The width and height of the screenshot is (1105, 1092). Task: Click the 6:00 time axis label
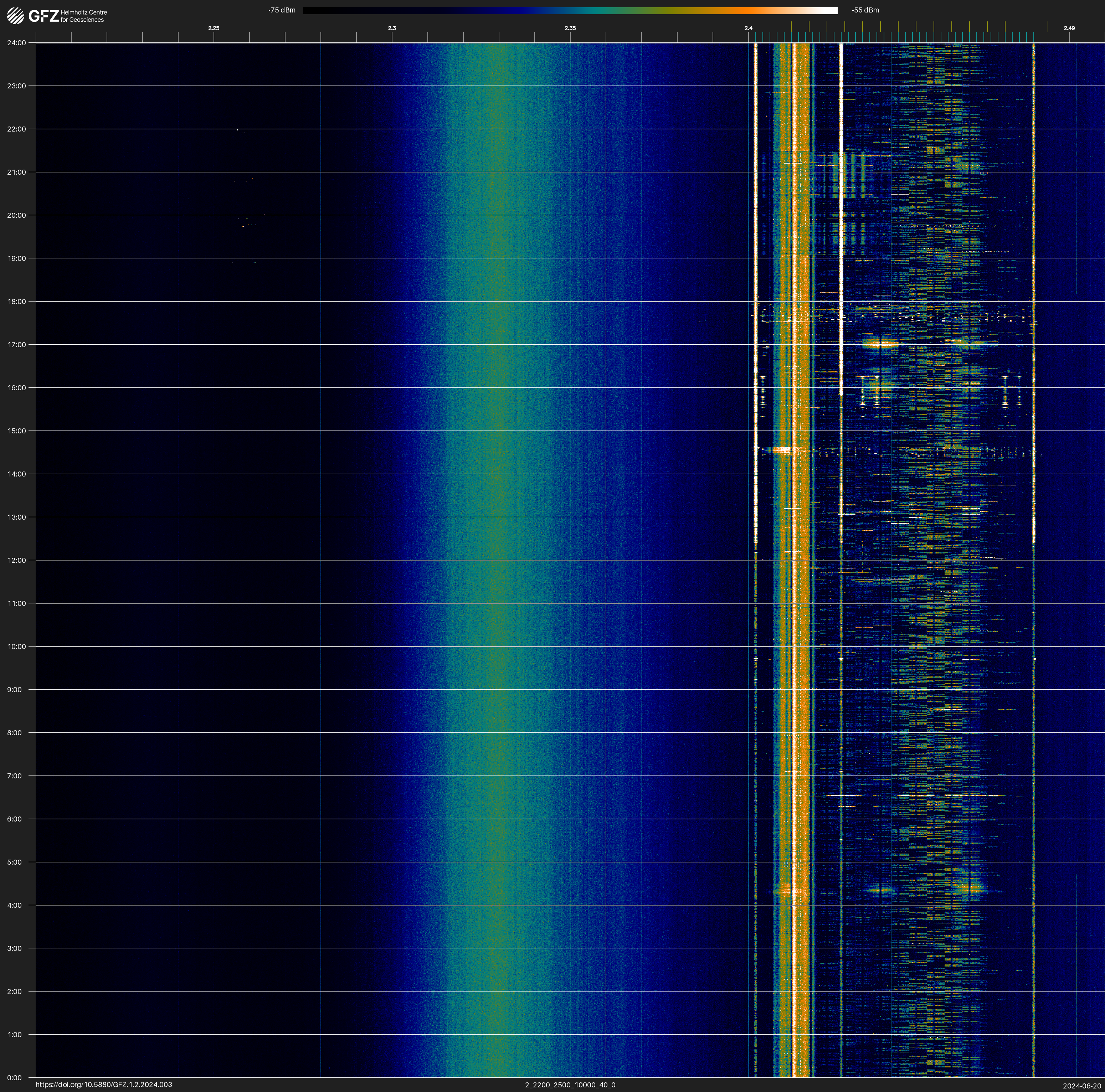coord(15,819)
